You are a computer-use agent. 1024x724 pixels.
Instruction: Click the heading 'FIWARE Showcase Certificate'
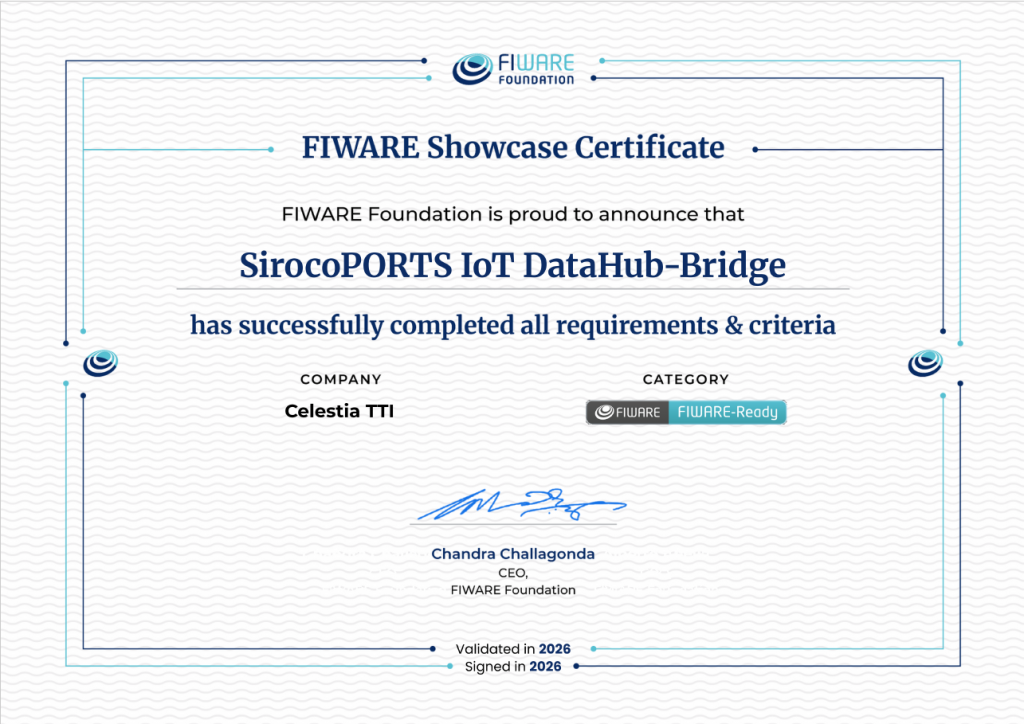(513, 148)
